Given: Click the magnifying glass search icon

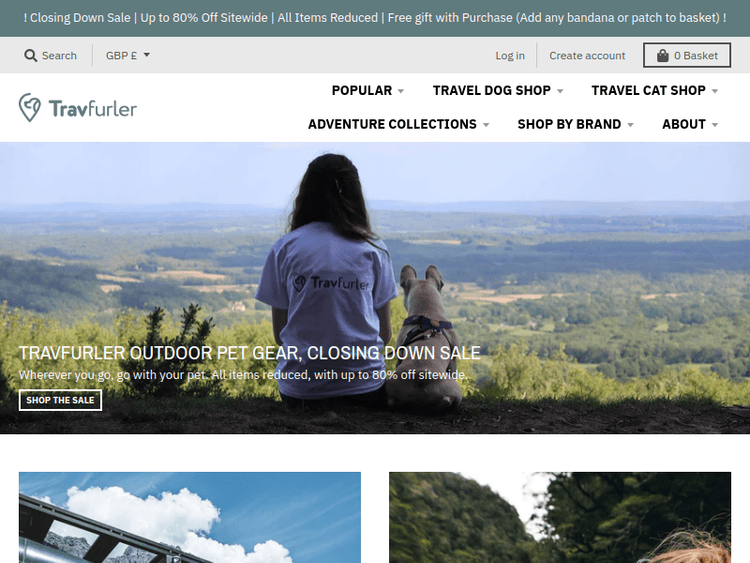Looking at the screenshot, I should [31, 55].
